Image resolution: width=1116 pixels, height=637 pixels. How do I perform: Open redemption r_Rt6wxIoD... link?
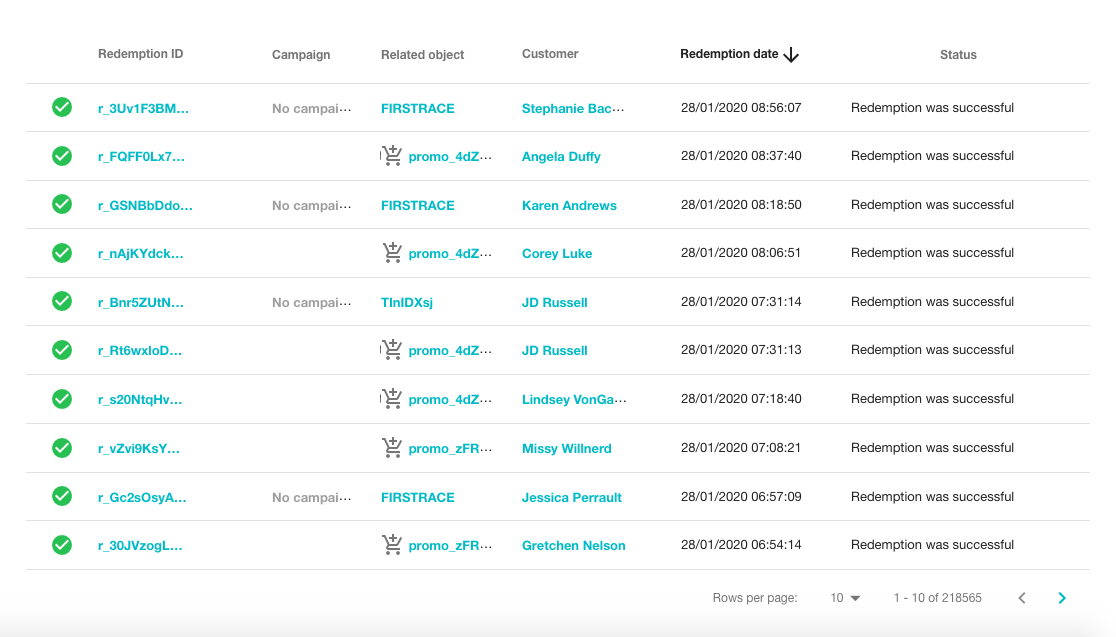click(x=140, y=351)
